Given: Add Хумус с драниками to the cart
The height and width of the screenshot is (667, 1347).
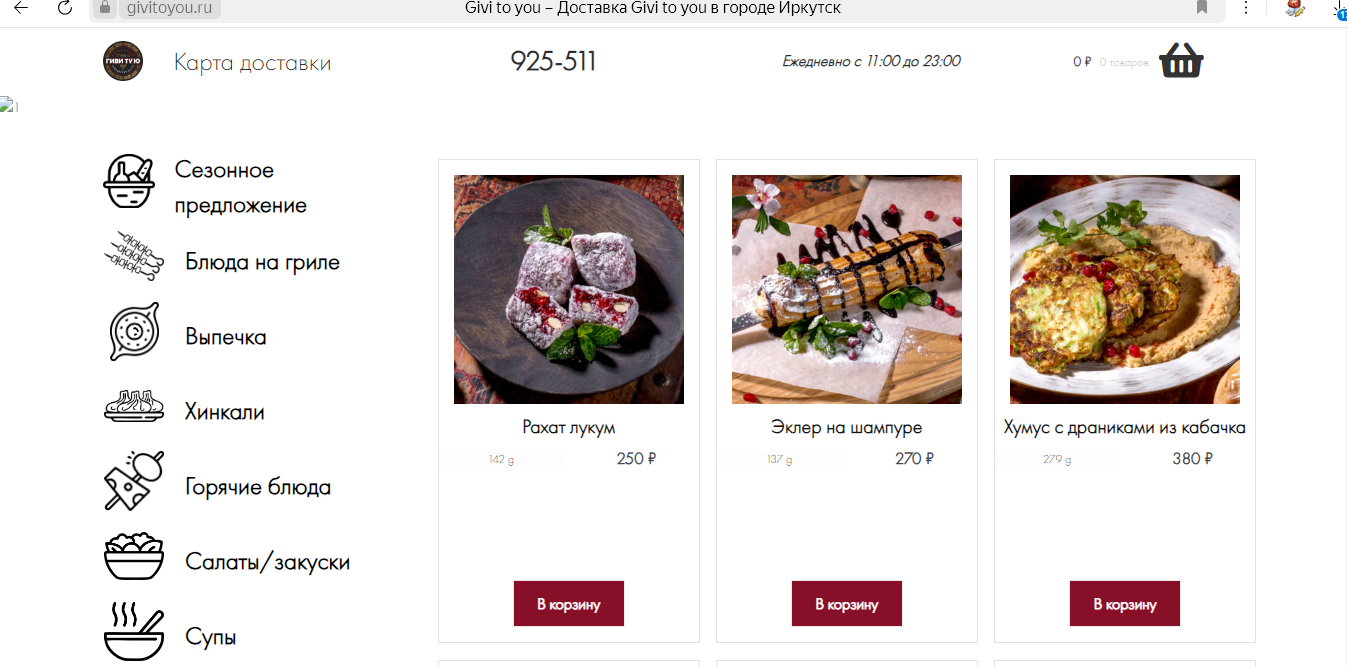Looking at the screenshot, I should pyautogui.click(x=1125, y=604).
